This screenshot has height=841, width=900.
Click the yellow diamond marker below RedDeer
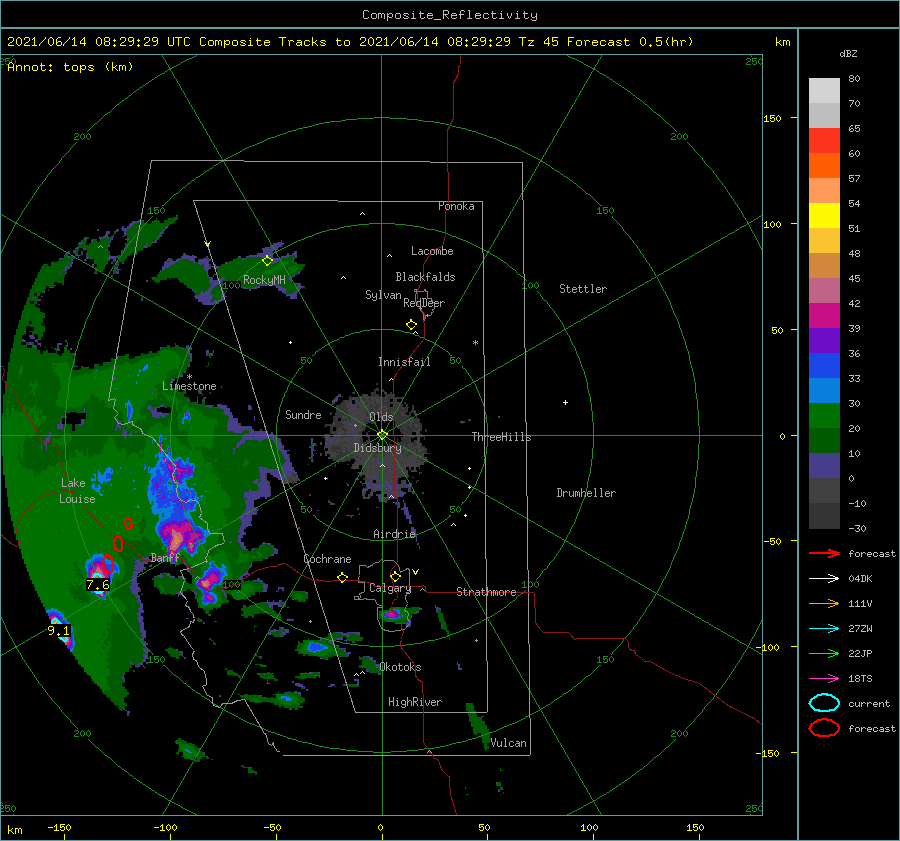pos(412,325)
